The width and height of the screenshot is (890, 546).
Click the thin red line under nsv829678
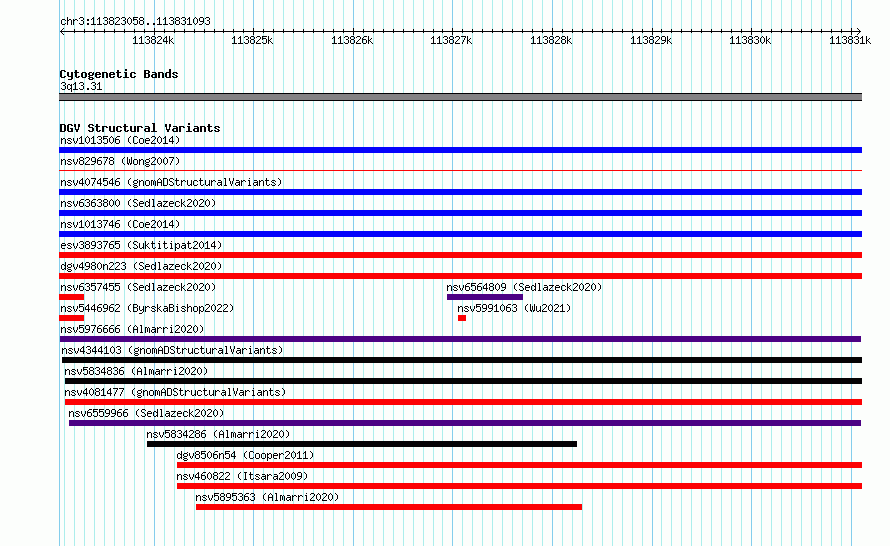(460, 170)
